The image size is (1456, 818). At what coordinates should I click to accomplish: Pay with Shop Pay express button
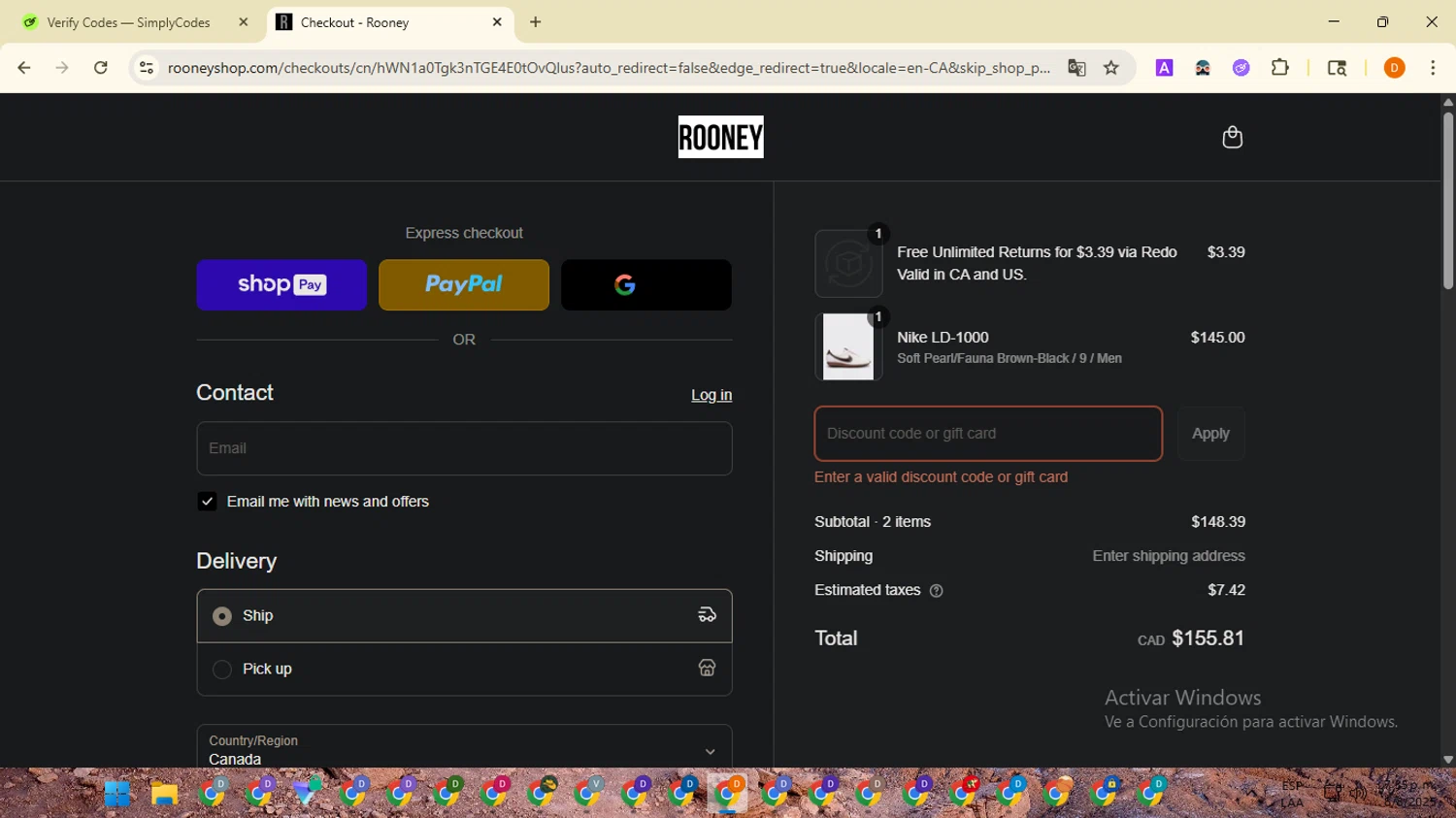click(281, 284)
